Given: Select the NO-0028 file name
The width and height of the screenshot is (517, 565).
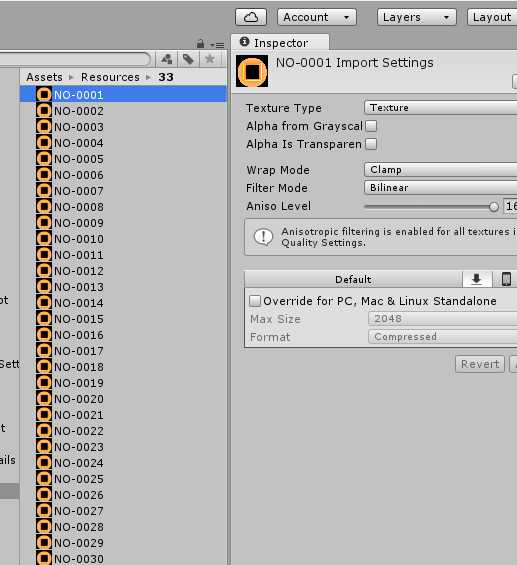Looking at the screenshot, I should tap(79, 527).
